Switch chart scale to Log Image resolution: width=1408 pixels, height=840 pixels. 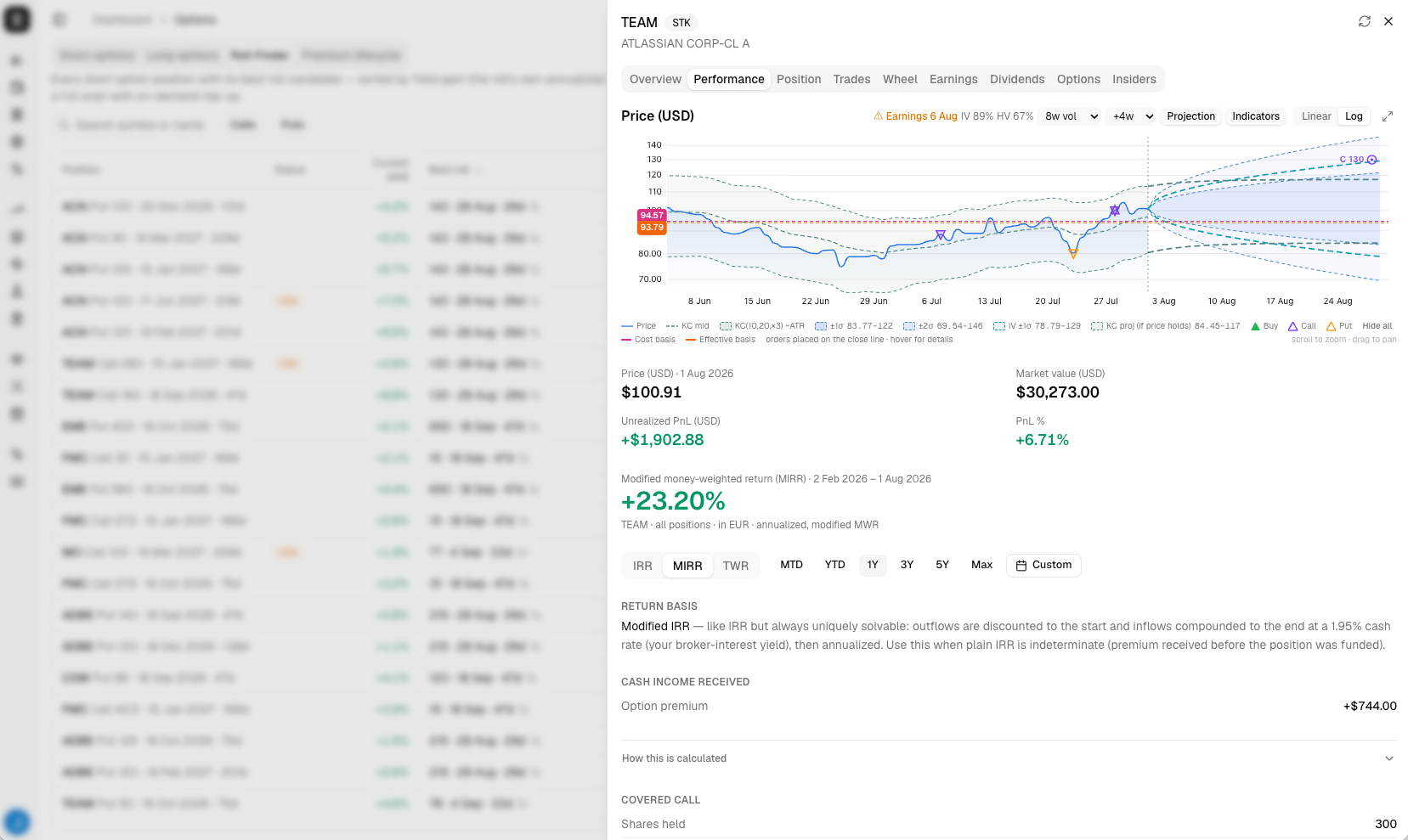(x=1354, y=116)
